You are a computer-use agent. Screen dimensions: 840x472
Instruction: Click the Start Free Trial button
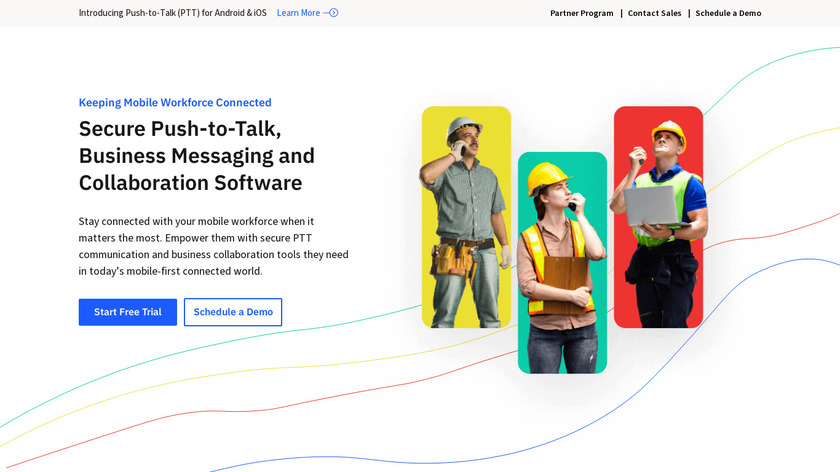pyautogui.click(x=128, y=312)
